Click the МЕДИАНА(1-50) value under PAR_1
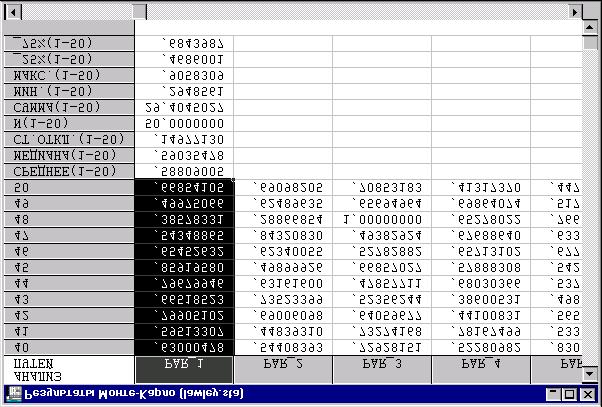Viewport: 602px width, 407px height. click(184, 155)
